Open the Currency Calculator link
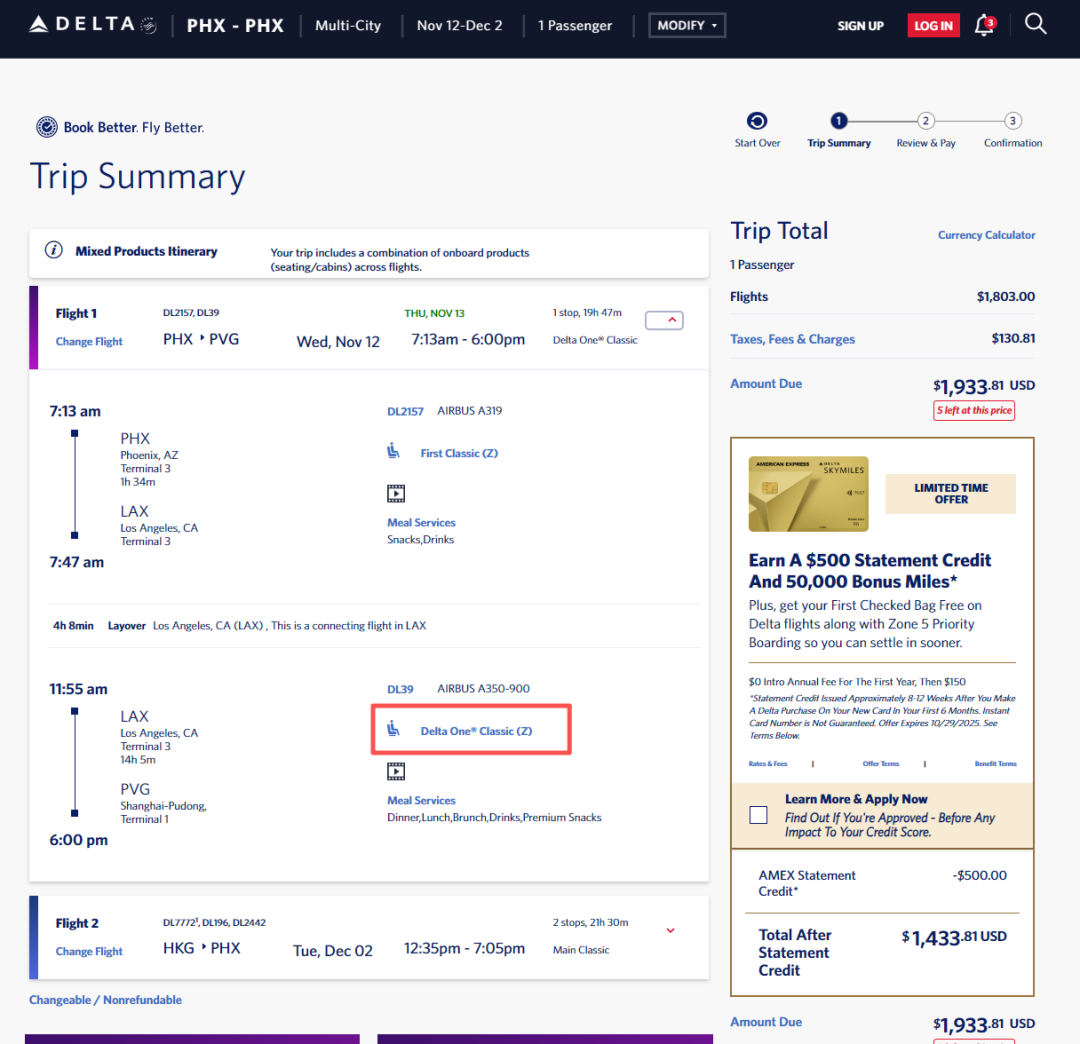The width and height of the screenshot is (1080, 1044). coord(986,235)
